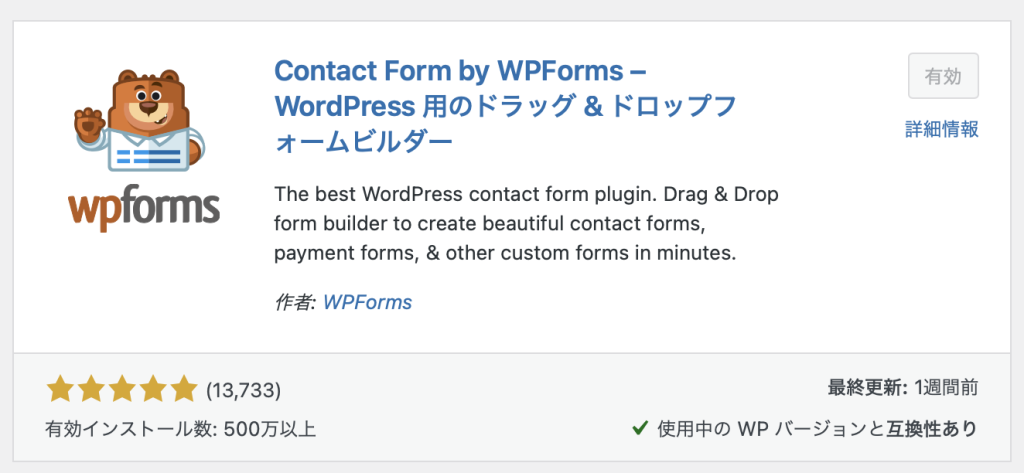Click the plugin description paragraph
The width and height of the screenshot is (1024, 473).
(524, 223)
